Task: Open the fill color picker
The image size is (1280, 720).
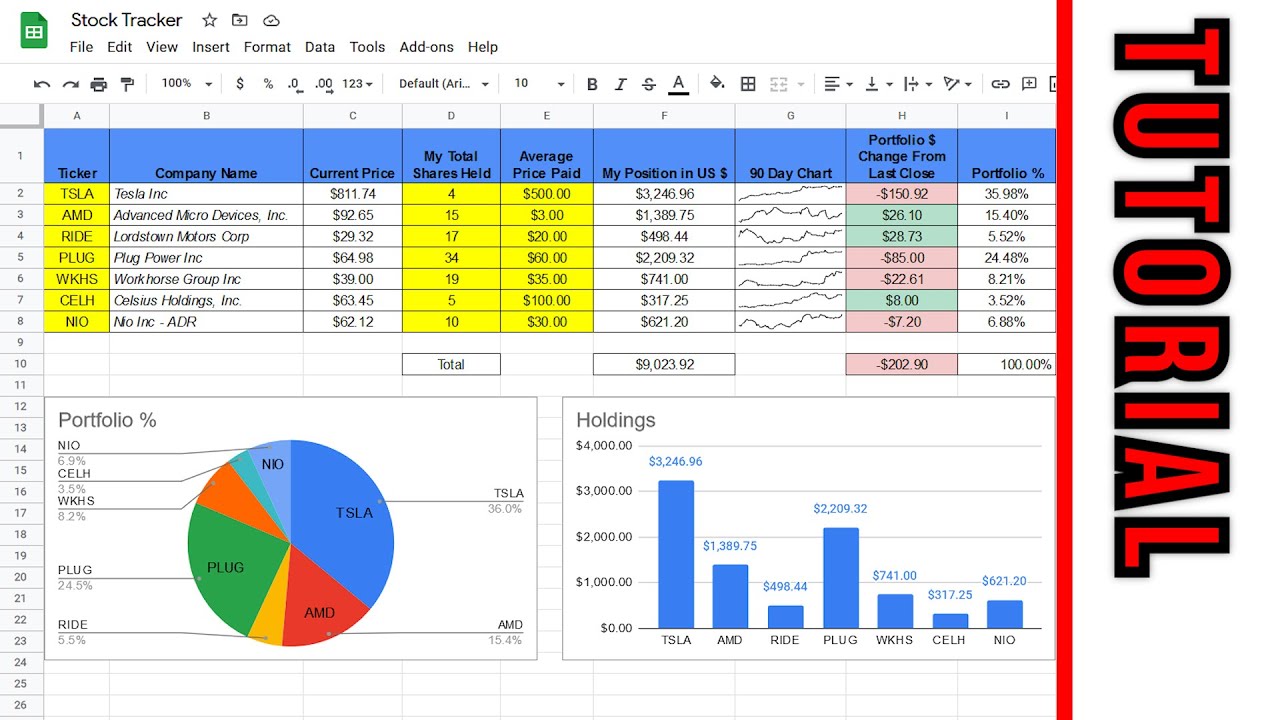Action: coord(717,84)
